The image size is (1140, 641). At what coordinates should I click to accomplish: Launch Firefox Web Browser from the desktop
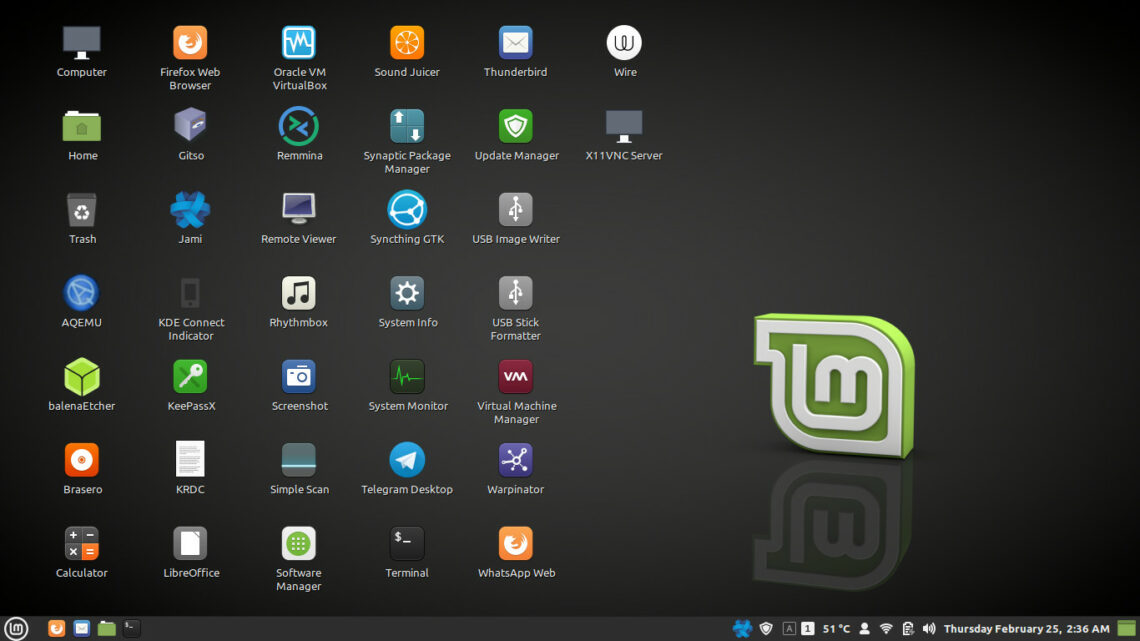coord(190,42)
